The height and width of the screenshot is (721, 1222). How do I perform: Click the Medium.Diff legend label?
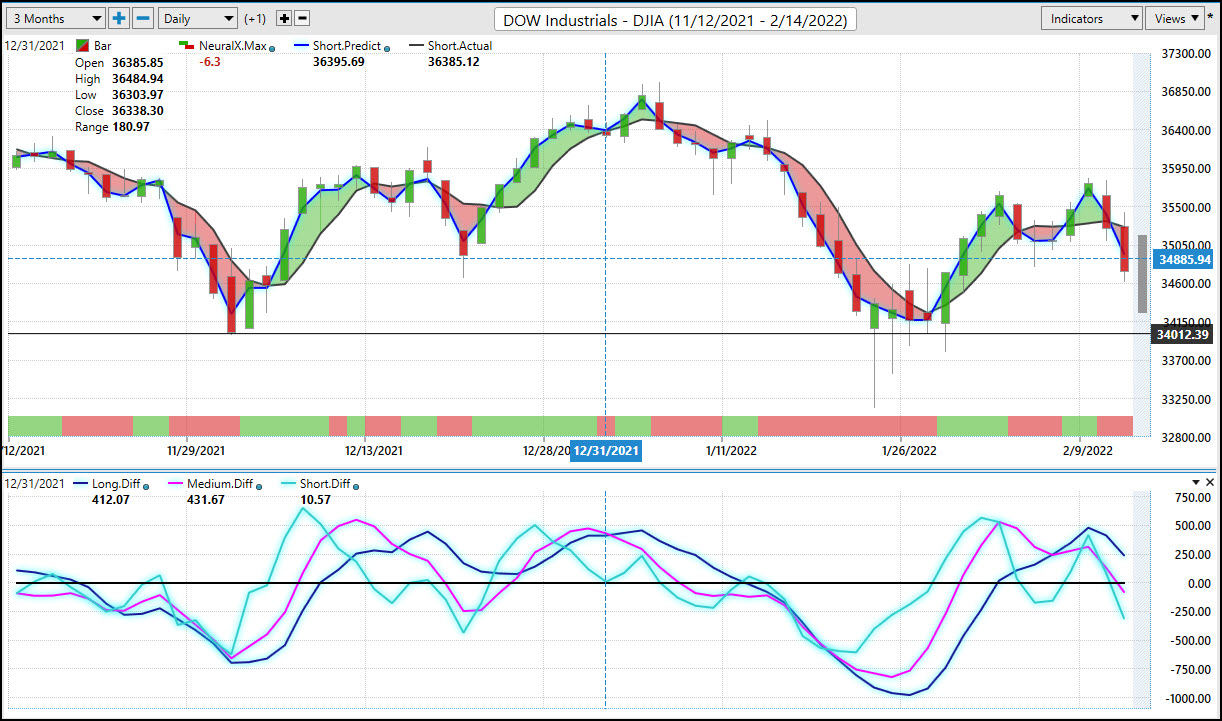click(220, 484)
